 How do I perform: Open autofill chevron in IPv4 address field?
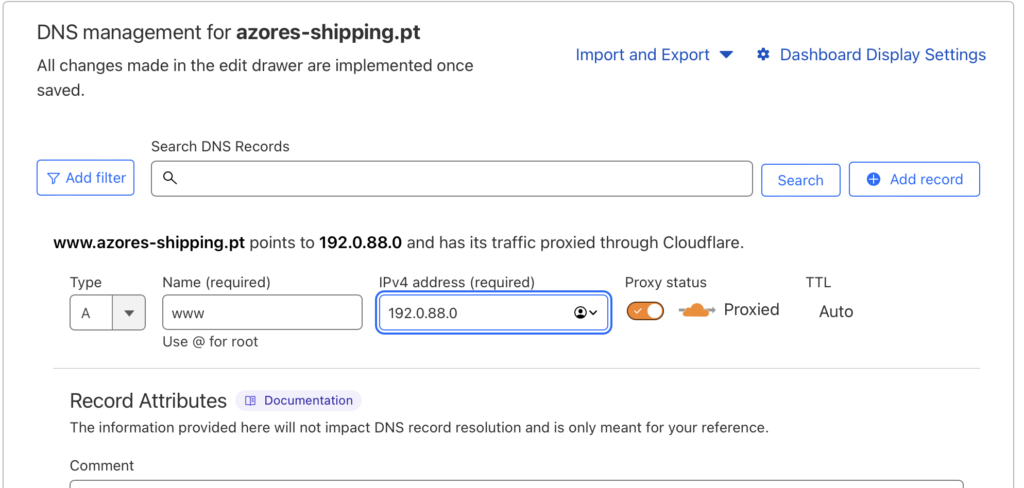(x=594, y=313)
